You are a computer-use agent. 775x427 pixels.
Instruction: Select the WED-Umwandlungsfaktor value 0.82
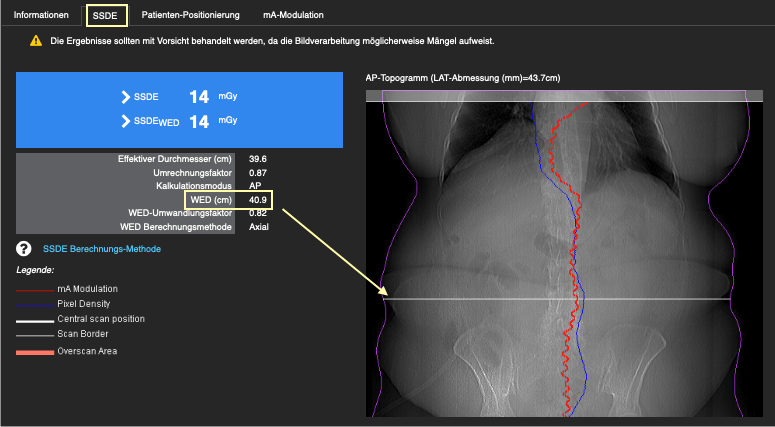click(258, 213)
